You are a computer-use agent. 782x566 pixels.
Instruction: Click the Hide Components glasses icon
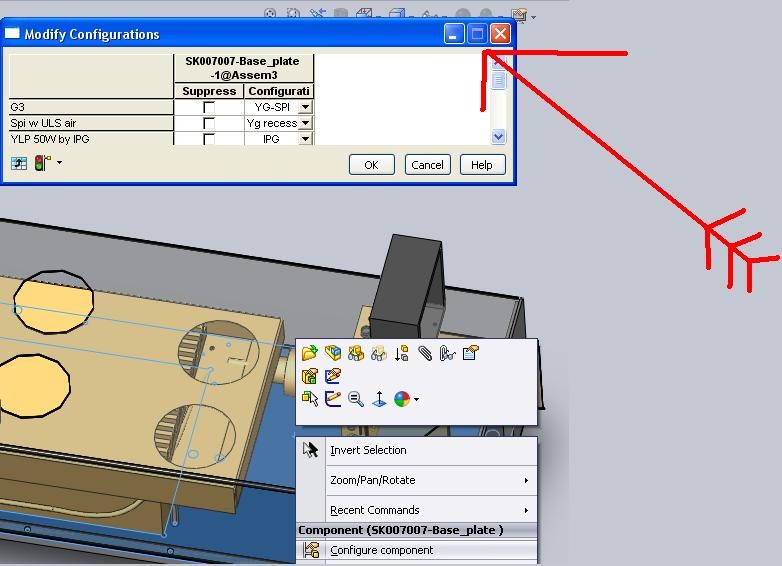tap(356, 353)
